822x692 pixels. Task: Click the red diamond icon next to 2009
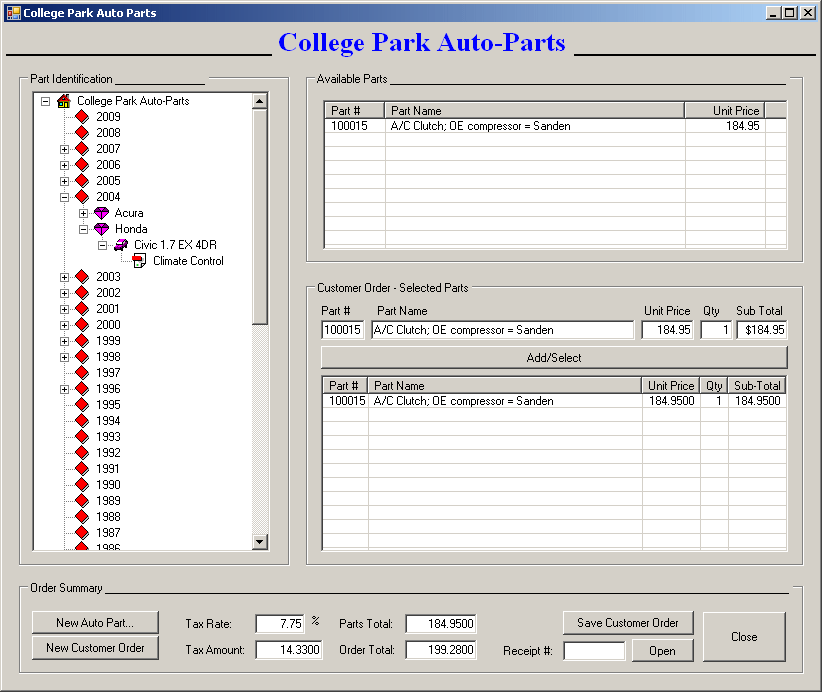click(x=82, y=116)
